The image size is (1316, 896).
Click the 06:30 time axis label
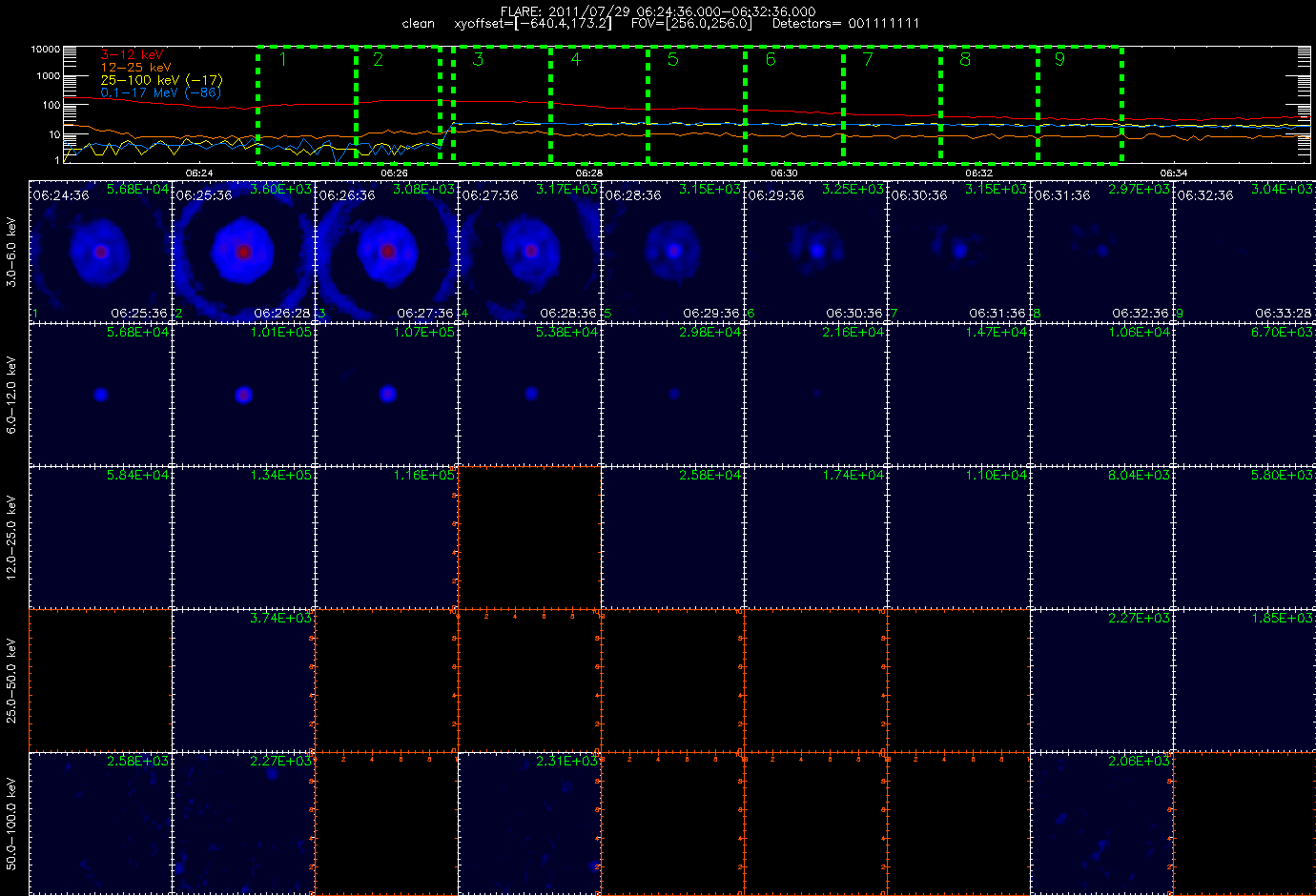(x=784, y=173)
